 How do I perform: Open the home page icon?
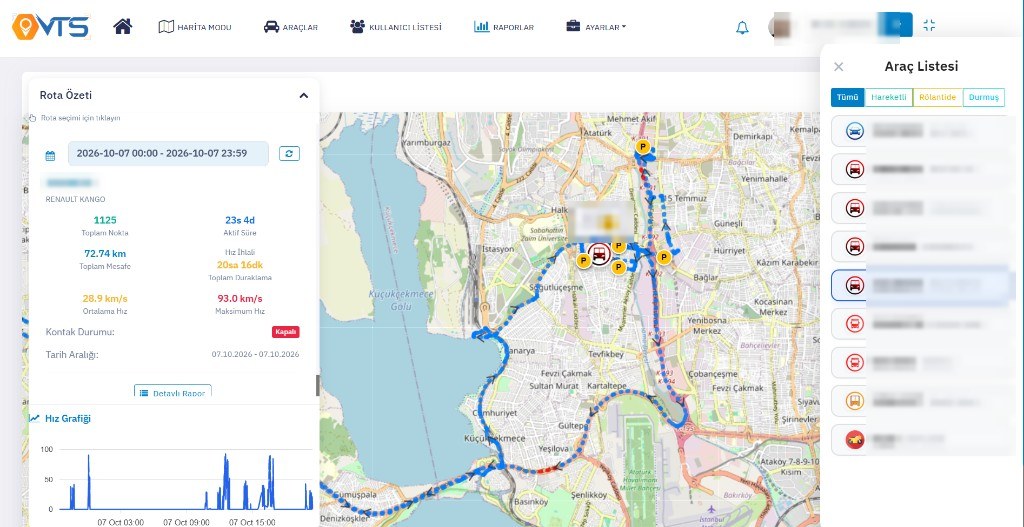tap(123, 27)
